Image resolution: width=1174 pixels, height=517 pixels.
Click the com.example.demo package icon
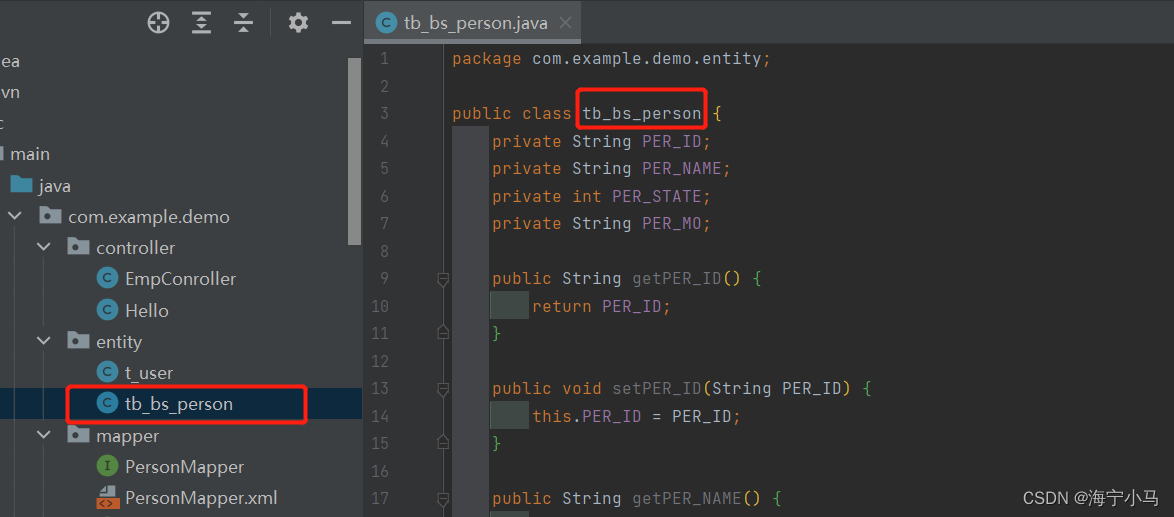tap(50, 216)
